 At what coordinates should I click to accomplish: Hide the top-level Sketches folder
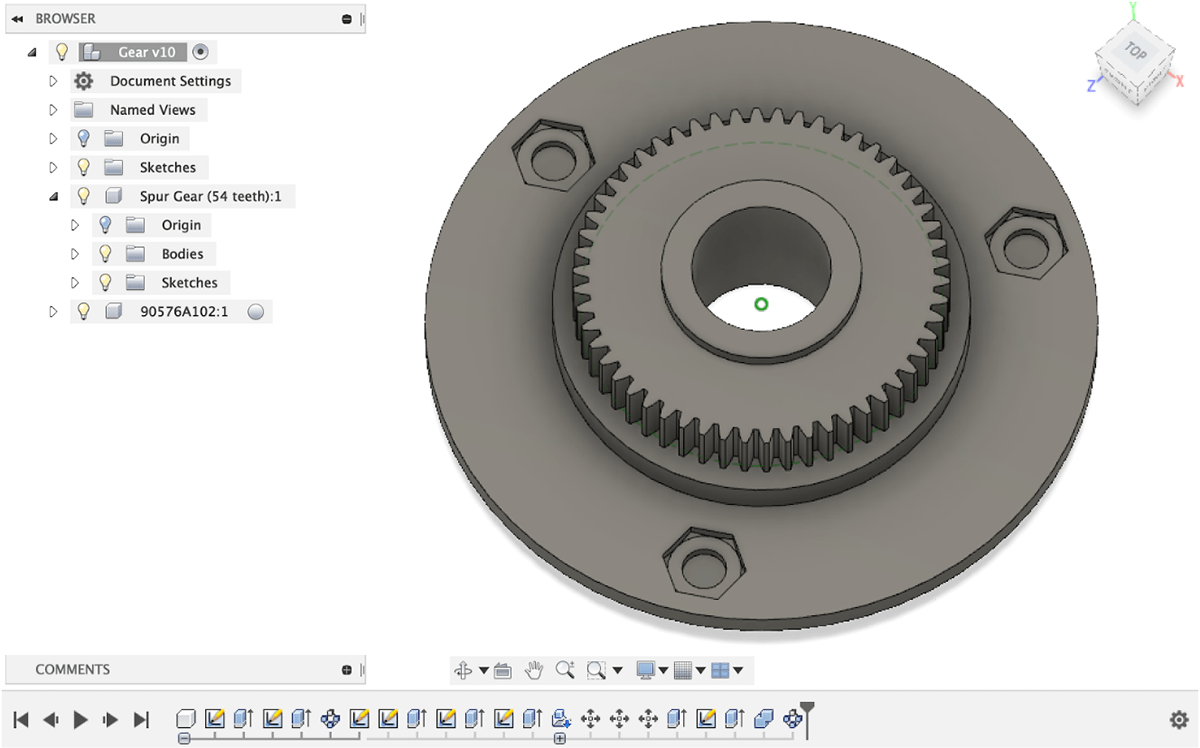pyautogui.click(x=84, y=167)
